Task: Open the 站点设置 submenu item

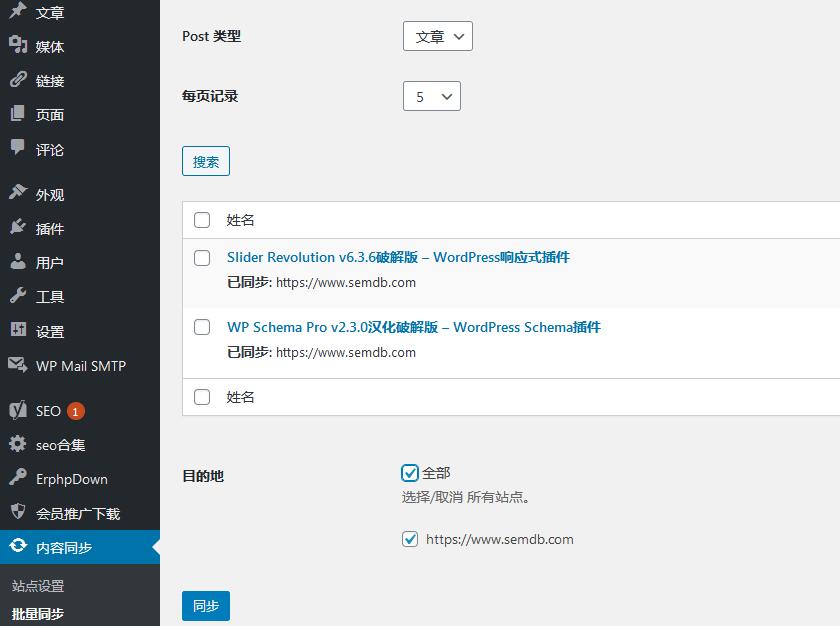Action: (x=38, y=586)
